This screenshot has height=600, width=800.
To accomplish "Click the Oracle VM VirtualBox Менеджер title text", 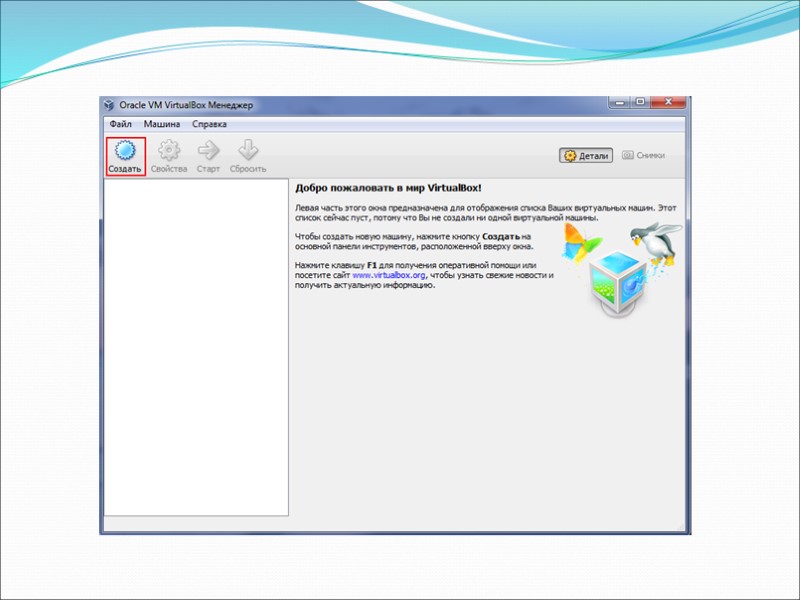I will 186,105.
